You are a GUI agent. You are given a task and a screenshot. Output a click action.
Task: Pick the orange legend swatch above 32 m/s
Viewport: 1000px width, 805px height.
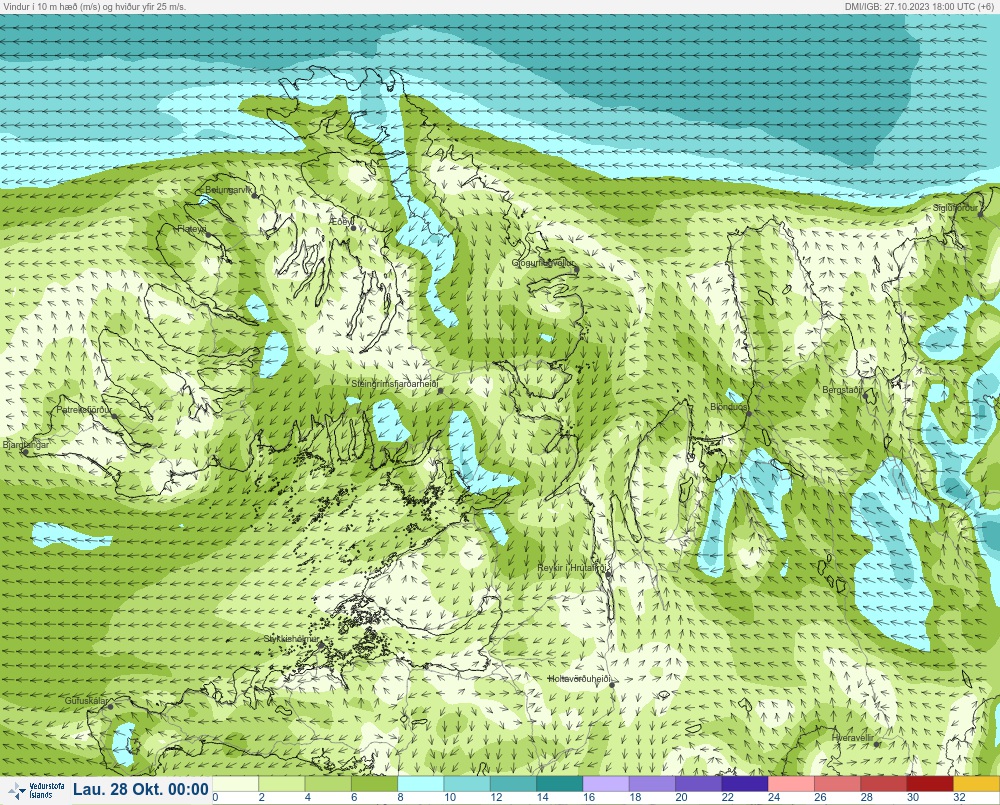[x=976, y=784]
